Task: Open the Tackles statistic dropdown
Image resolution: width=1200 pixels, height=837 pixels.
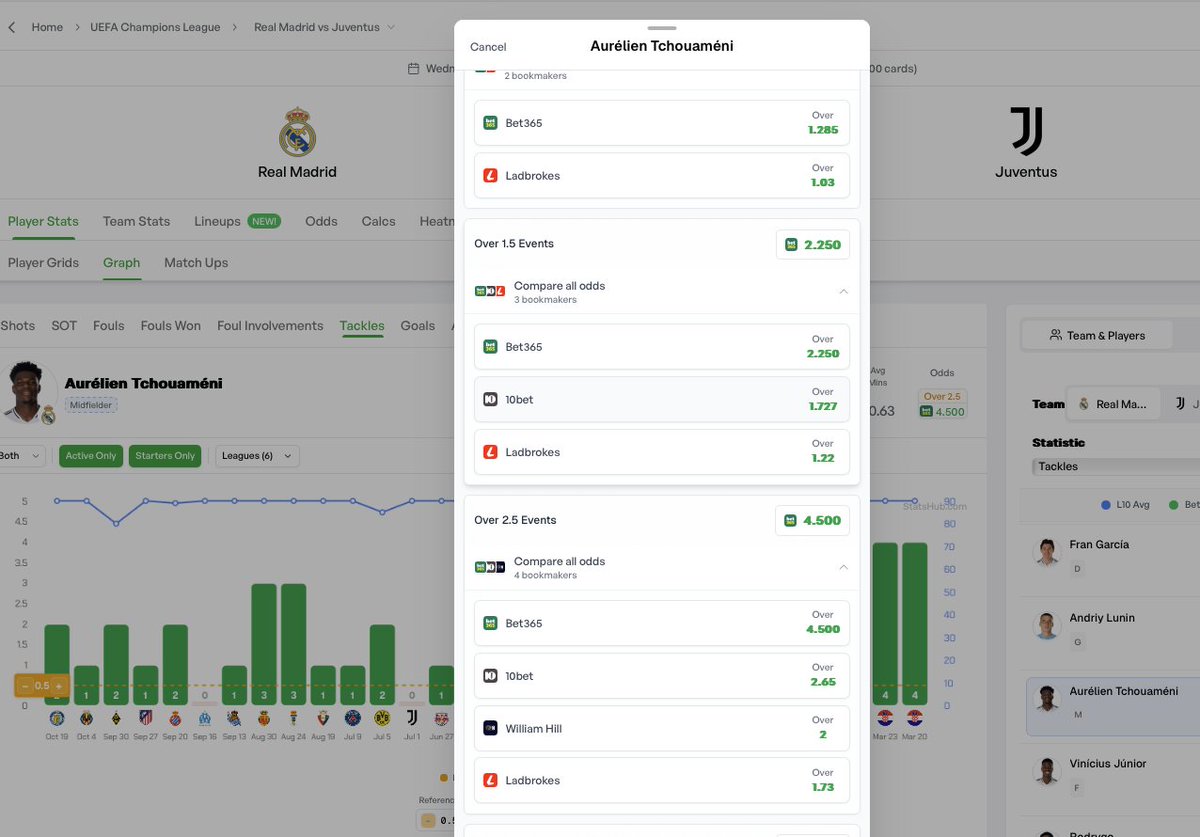Action: 1116,466
